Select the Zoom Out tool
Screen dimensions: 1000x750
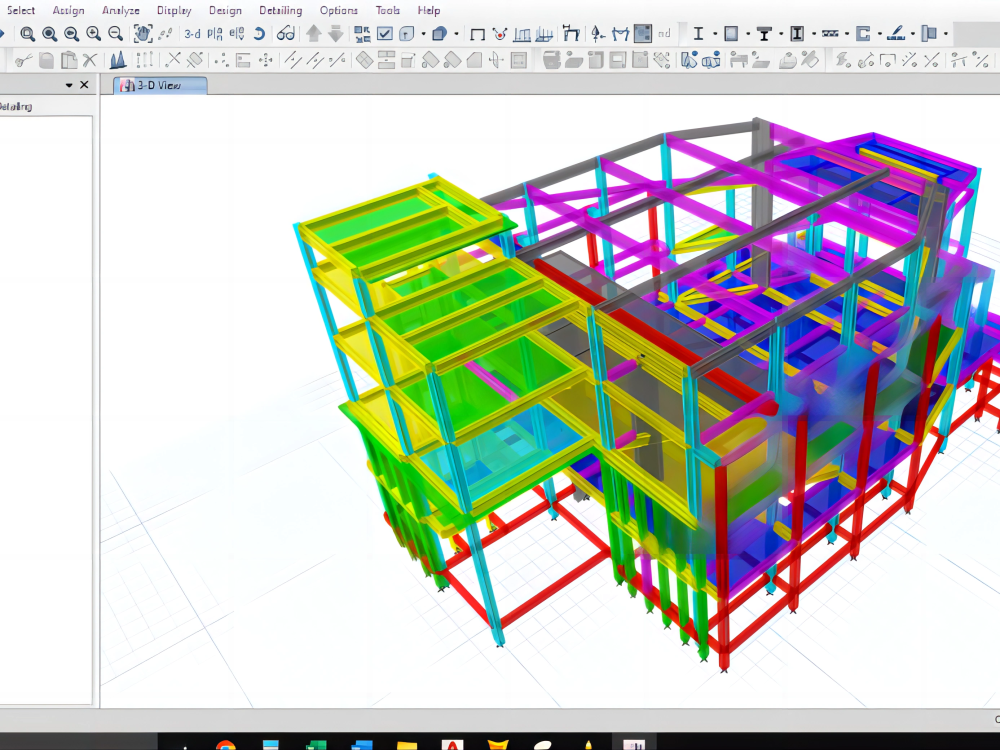click(115, 33)
